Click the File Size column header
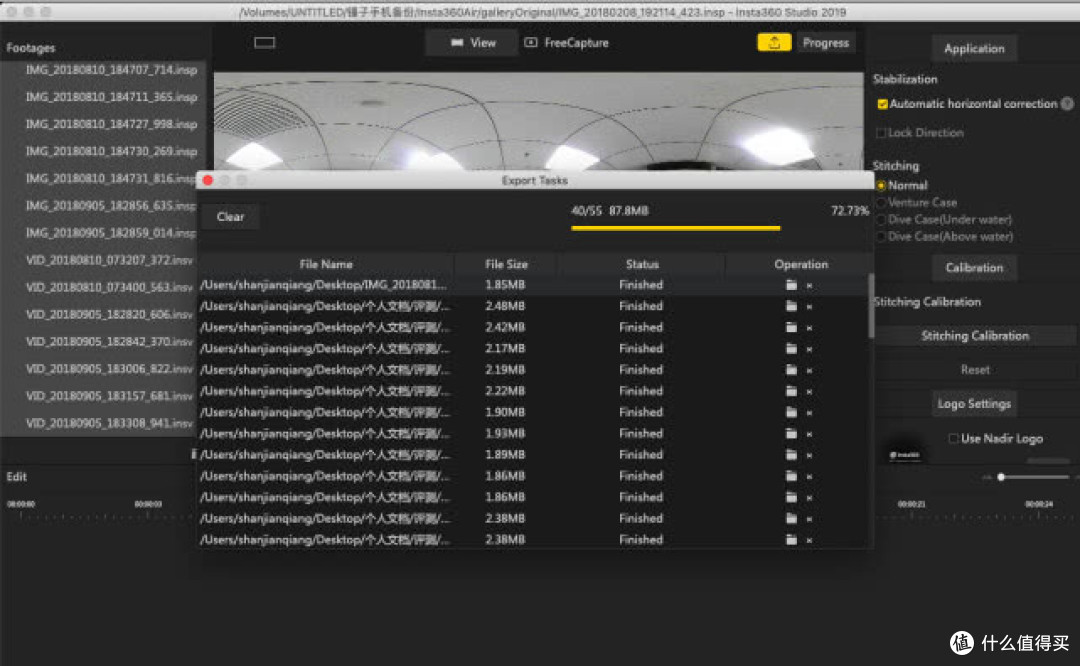The image size is (1080, 666). click(506, 264)
